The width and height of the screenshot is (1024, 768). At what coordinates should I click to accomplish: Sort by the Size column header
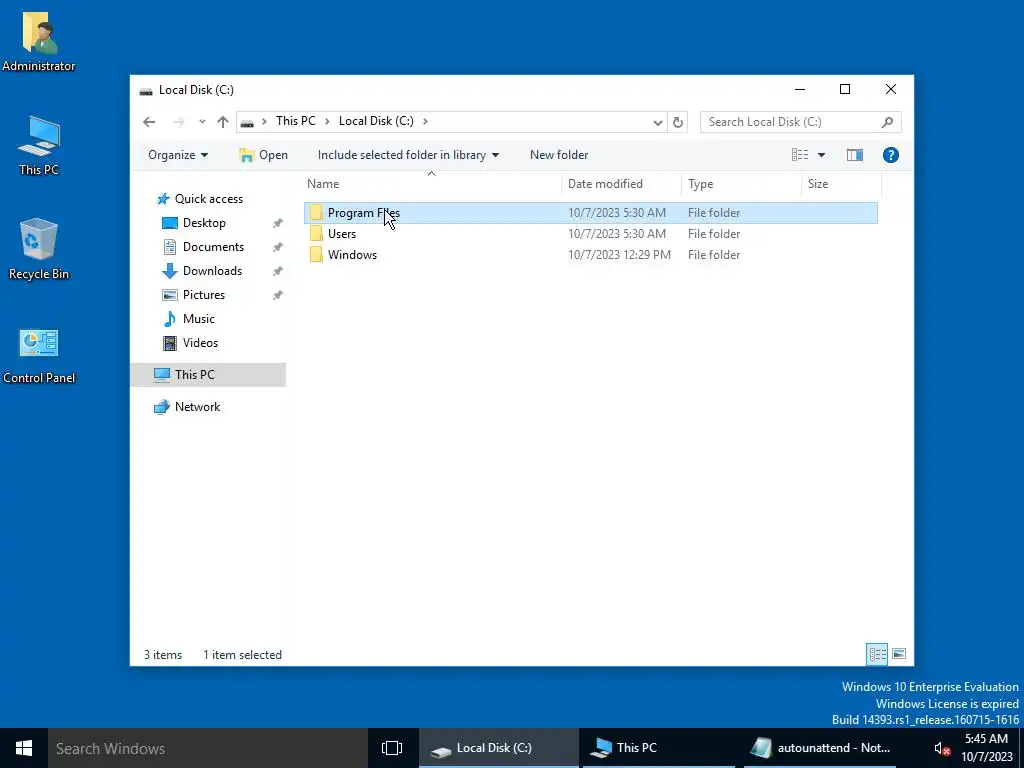(841, 184)
